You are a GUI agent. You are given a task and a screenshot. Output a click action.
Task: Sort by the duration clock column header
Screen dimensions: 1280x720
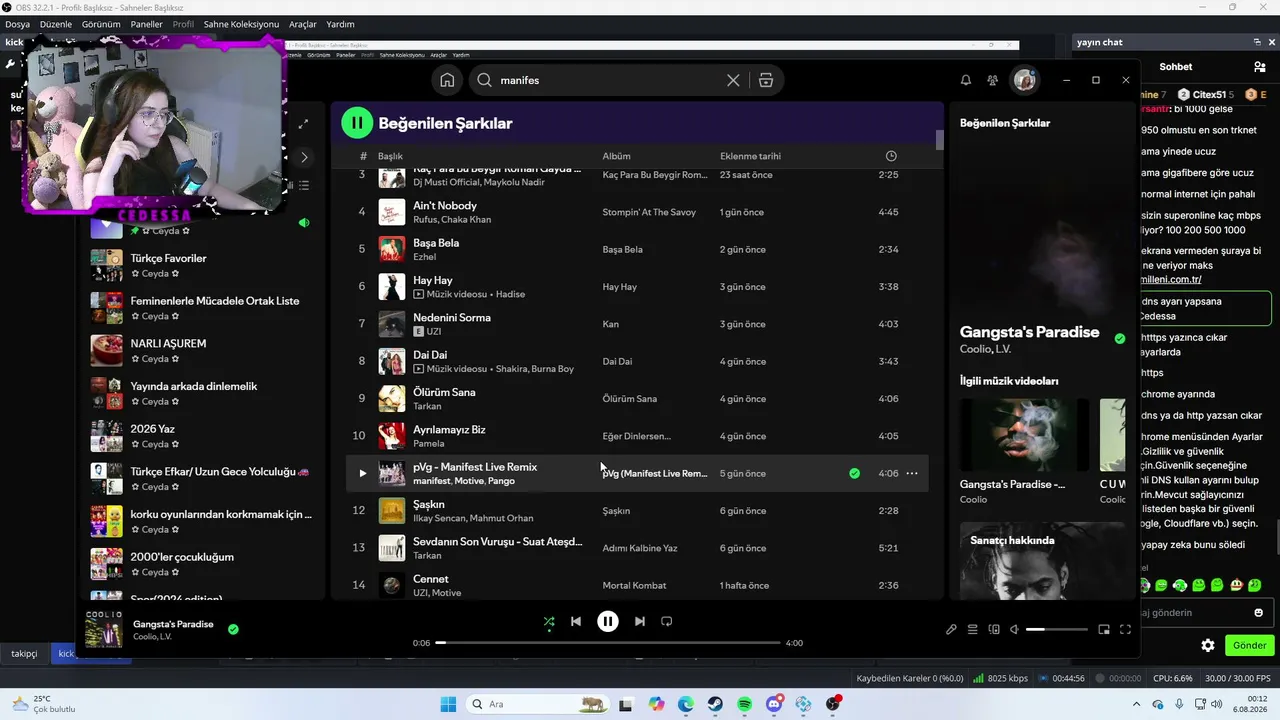tap(891, 156)
